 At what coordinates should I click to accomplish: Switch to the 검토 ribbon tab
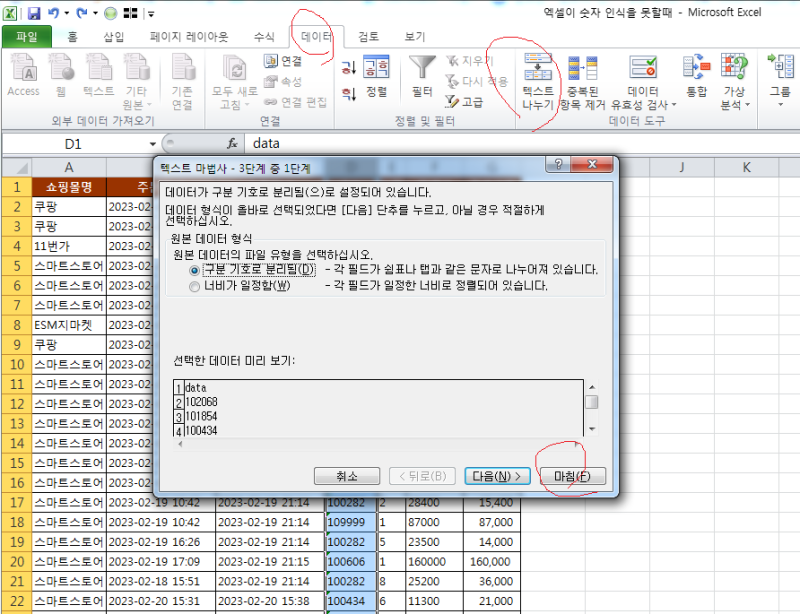(369, 33)
